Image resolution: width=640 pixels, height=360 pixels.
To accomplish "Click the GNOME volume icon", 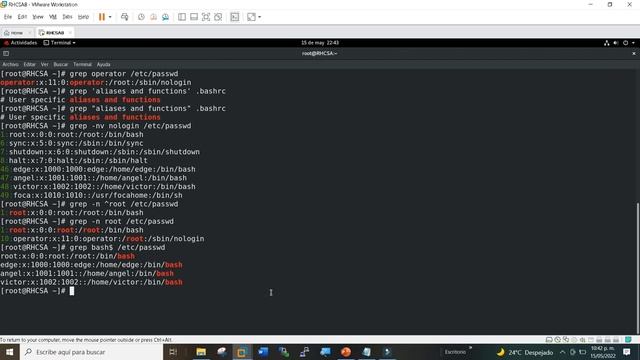I will click(x=616, y=42).
